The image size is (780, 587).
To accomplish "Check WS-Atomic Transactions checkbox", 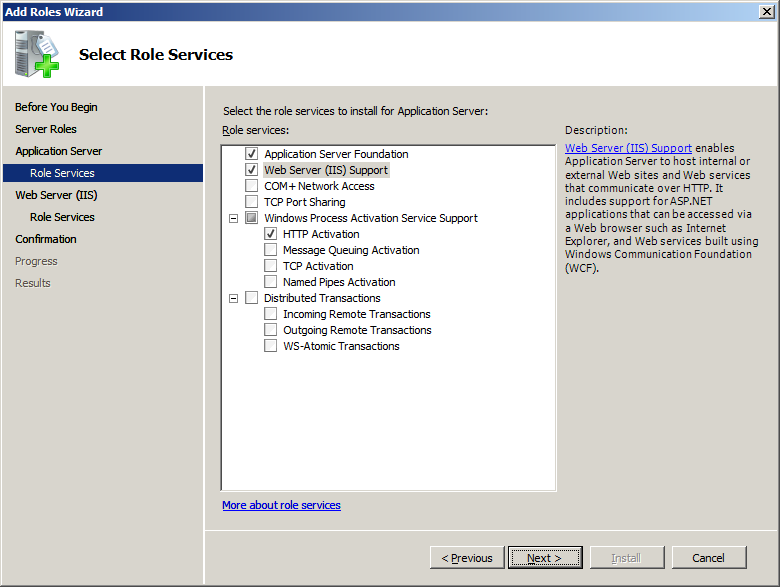I will coord(271,346).
